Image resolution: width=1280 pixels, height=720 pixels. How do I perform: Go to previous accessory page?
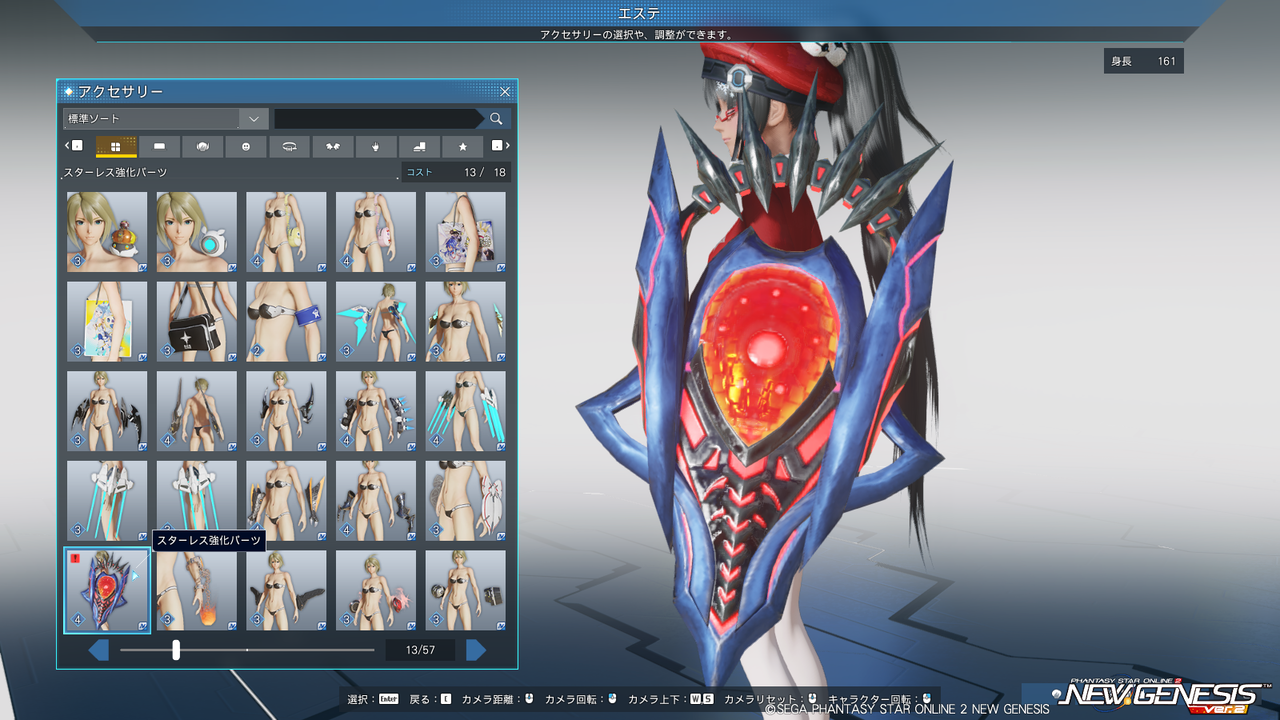[99, 650]
